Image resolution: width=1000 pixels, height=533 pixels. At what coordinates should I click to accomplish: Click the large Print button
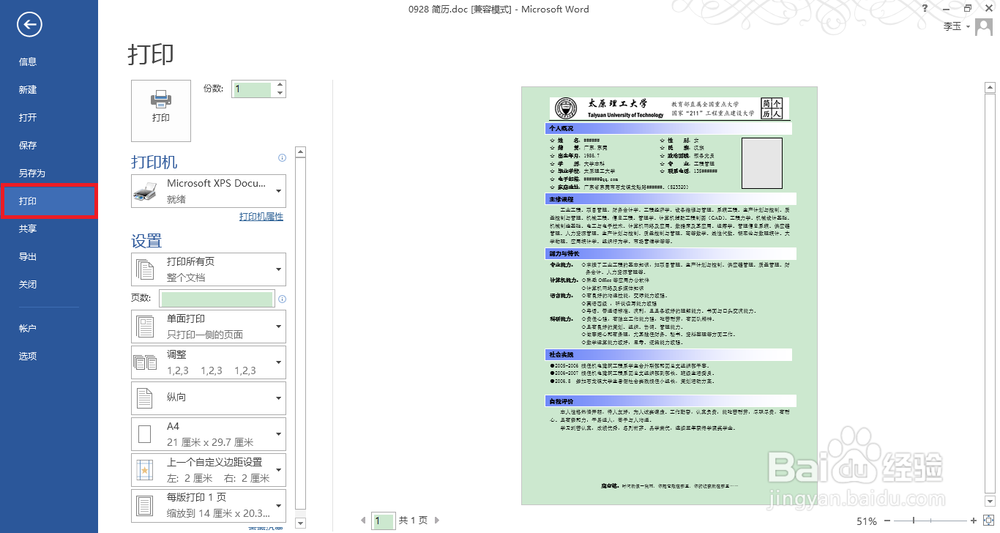click(161, 110)
